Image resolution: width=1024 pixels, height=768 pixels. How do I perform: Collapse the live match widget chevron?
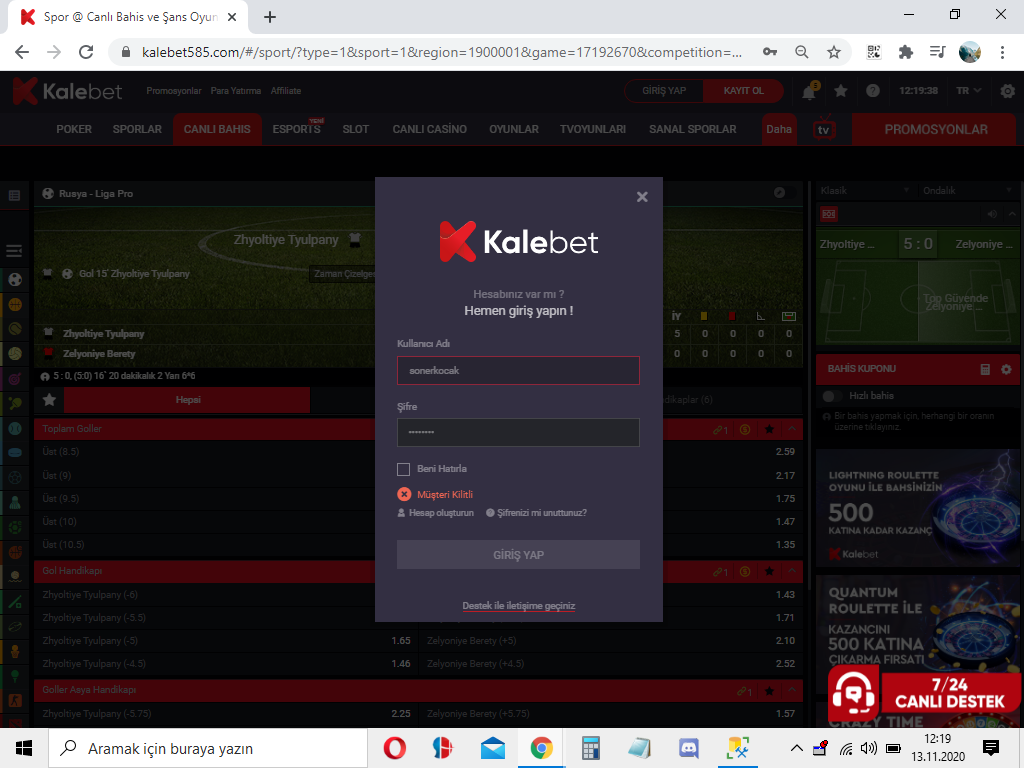(x=1012, y=214)
